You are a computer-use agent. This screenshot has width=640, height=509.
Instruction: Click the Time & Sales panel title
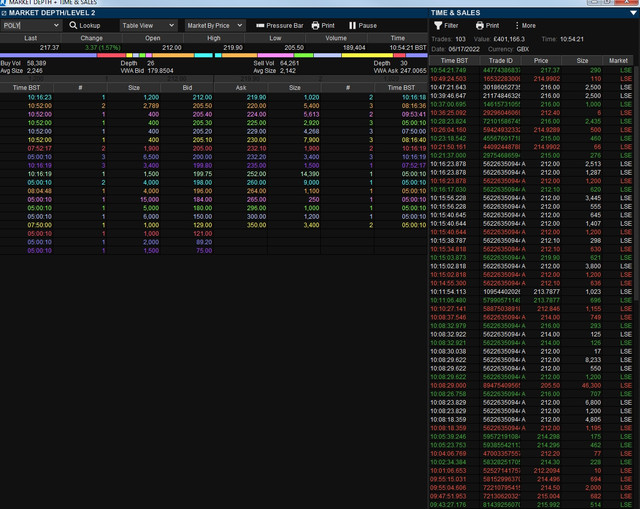coord(456,13)
